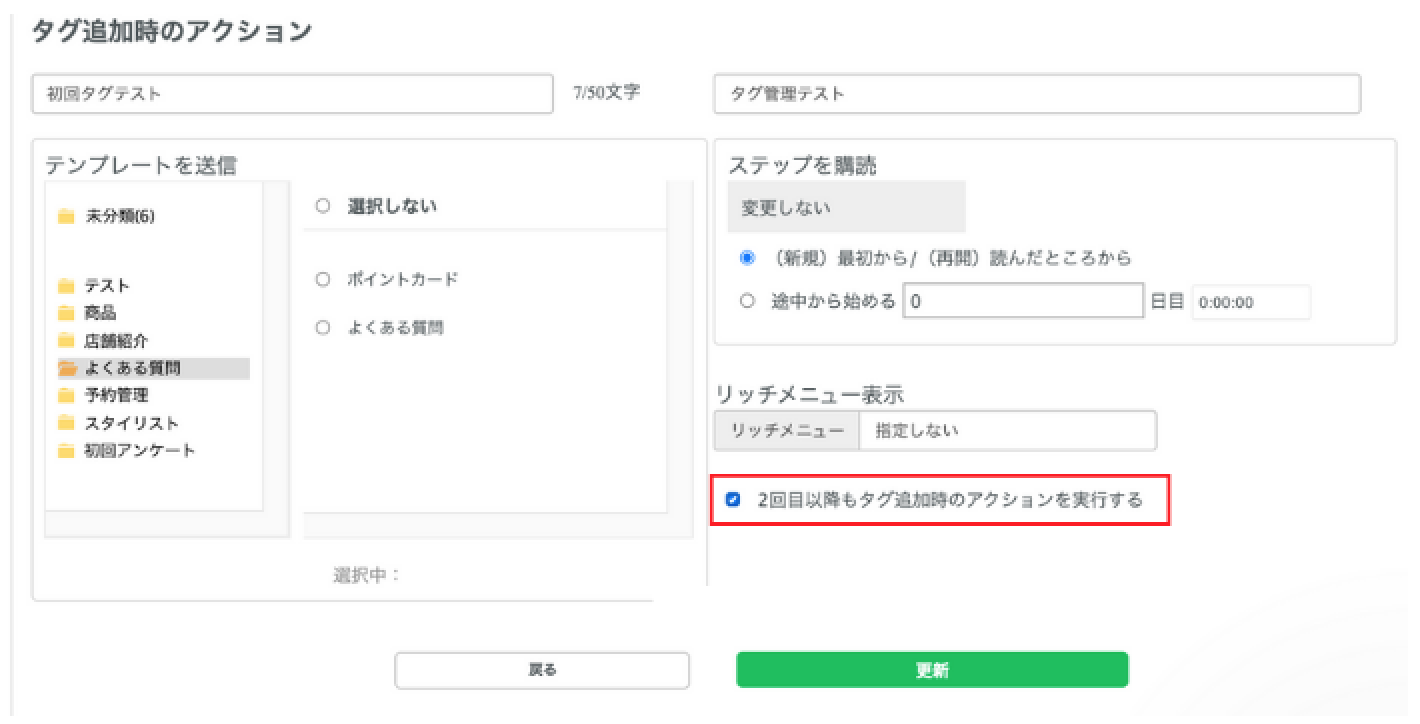The image size is (1420, 724).
Task: Click the 選択中： label
Action: click(x=366, y=576)
